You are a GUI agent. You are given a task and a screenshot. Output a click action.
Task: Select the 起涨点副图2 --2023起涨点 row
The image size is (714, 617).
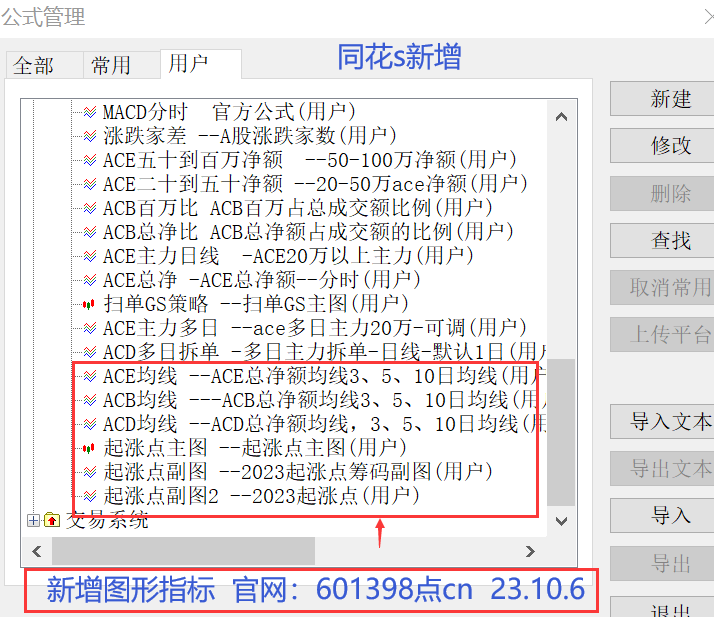[x=261, y=496]
